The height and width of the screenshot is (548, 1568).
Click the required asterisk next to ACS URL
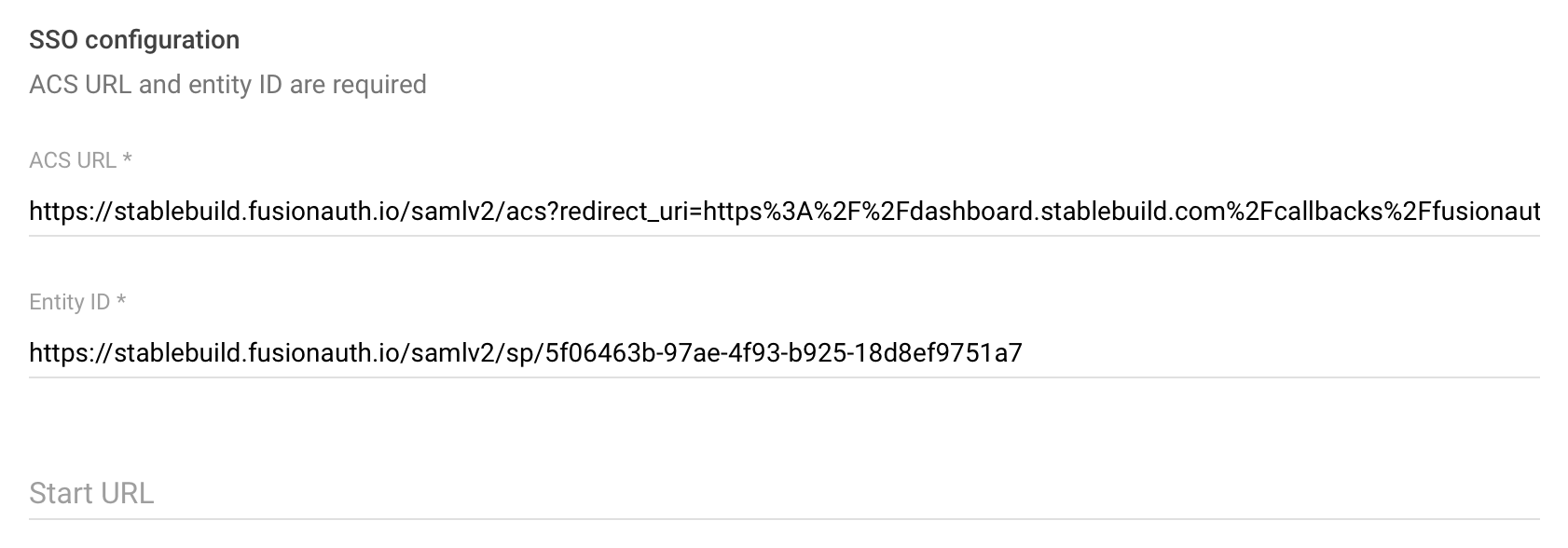127,159
